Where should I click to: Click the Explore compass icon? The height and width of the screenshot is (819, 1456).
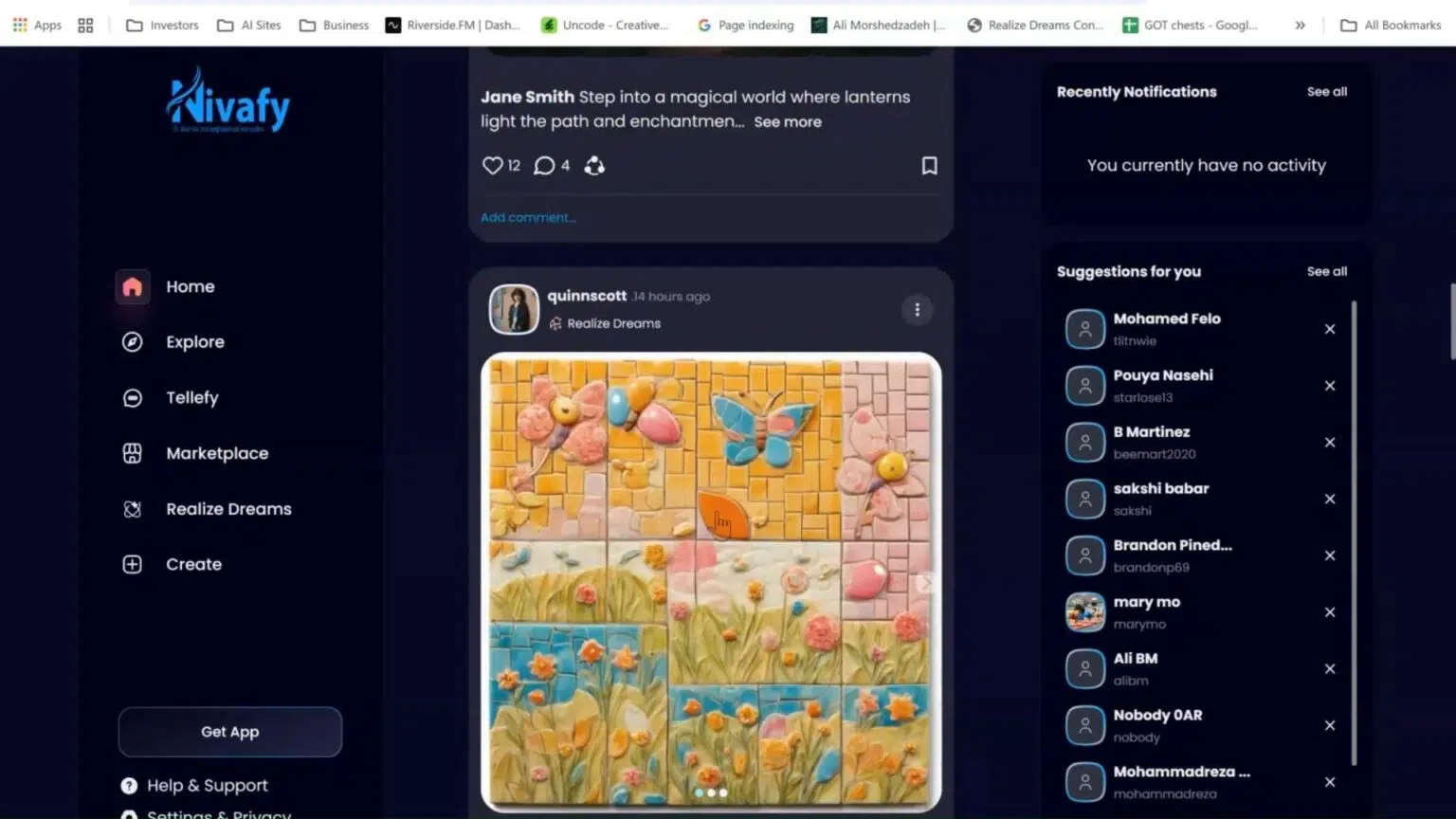tap(132, 342)
